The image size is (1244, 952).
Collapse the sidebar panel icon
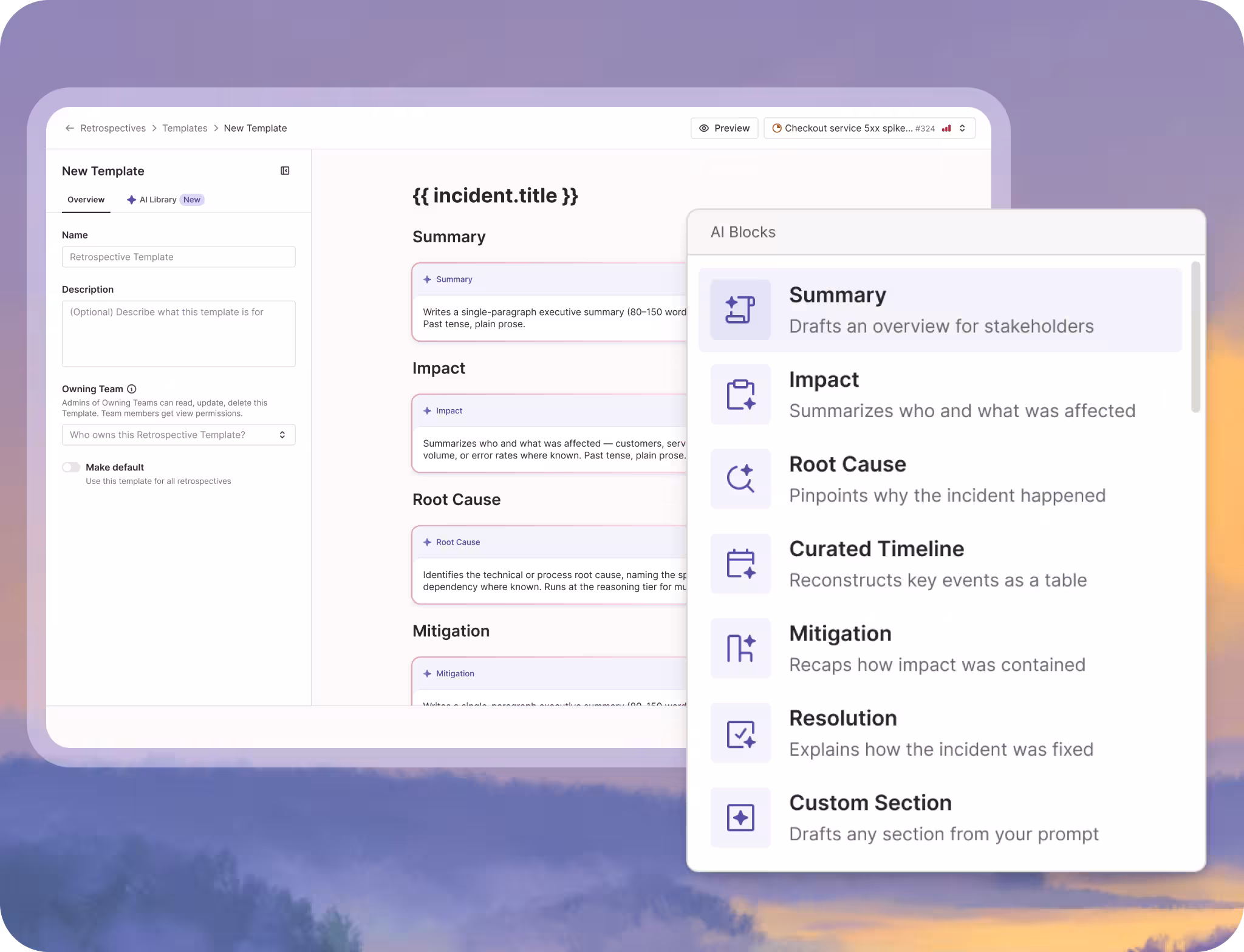[285, 171]
